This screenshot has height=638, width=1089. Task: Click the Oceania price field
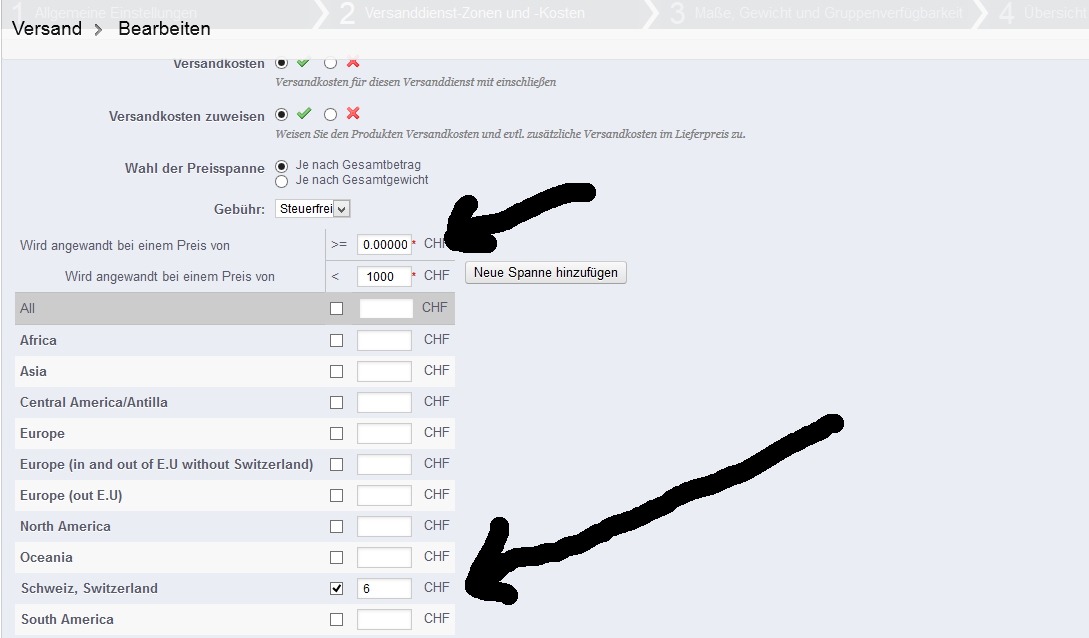click(384, 557)
